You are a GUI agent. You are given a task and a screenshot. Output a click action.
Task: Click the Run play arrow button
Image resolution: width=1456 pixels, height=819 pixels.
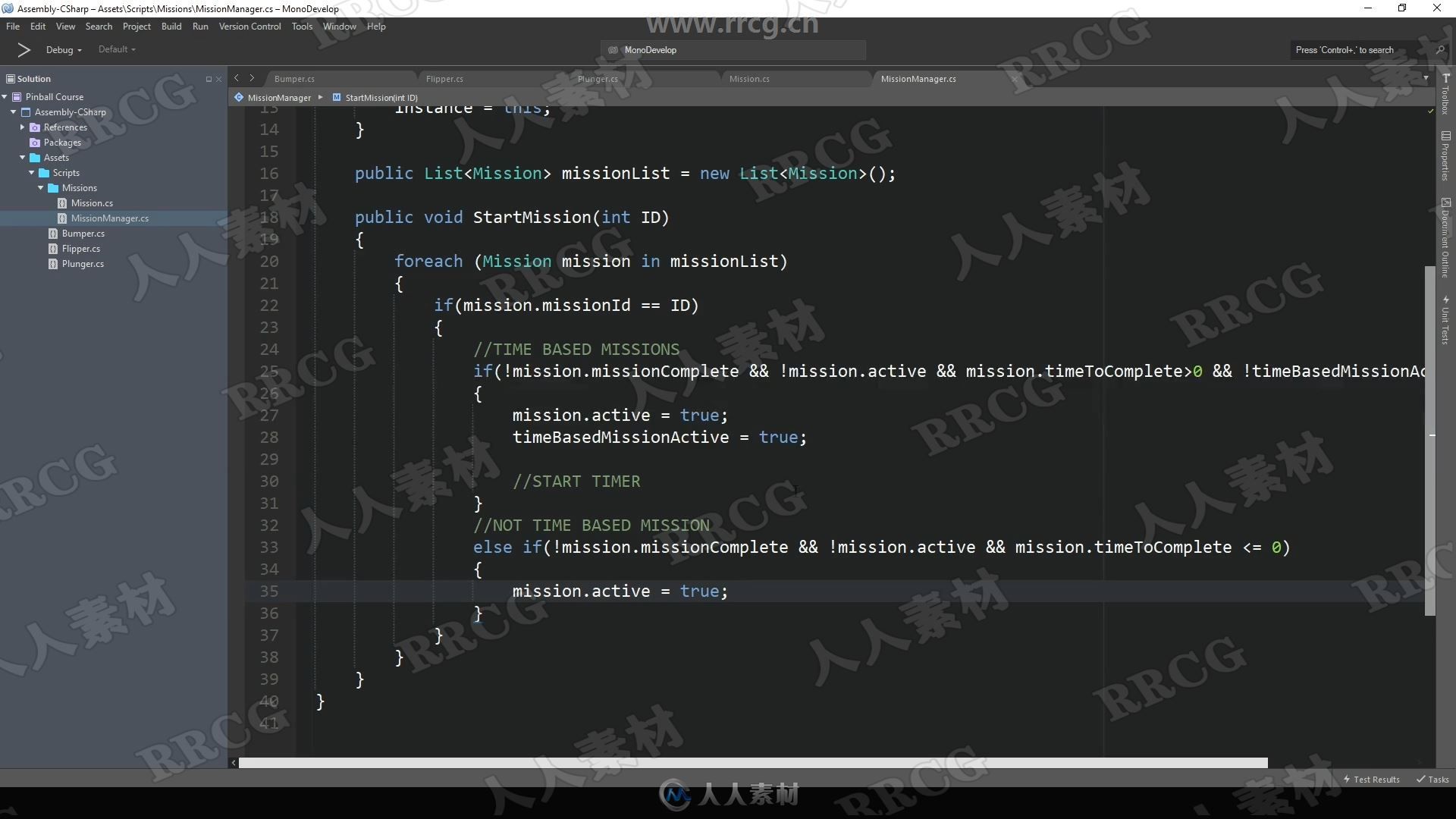pyautogui.click(x=24, y=50)
